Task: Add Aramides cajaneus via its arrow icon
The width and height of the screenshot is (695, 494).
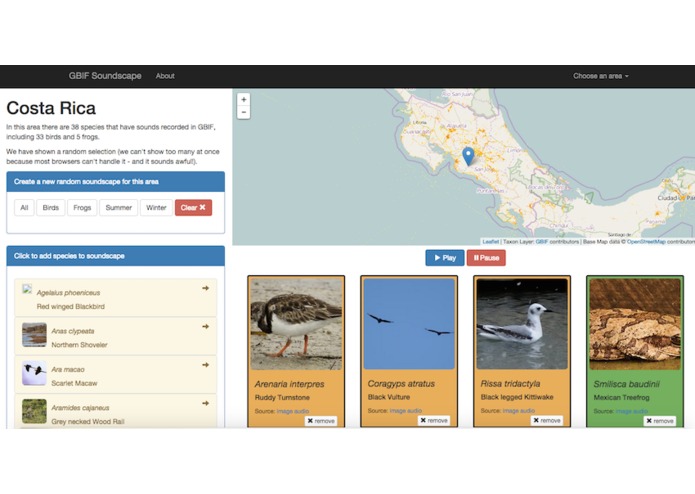Action: [x=205, y=403]
